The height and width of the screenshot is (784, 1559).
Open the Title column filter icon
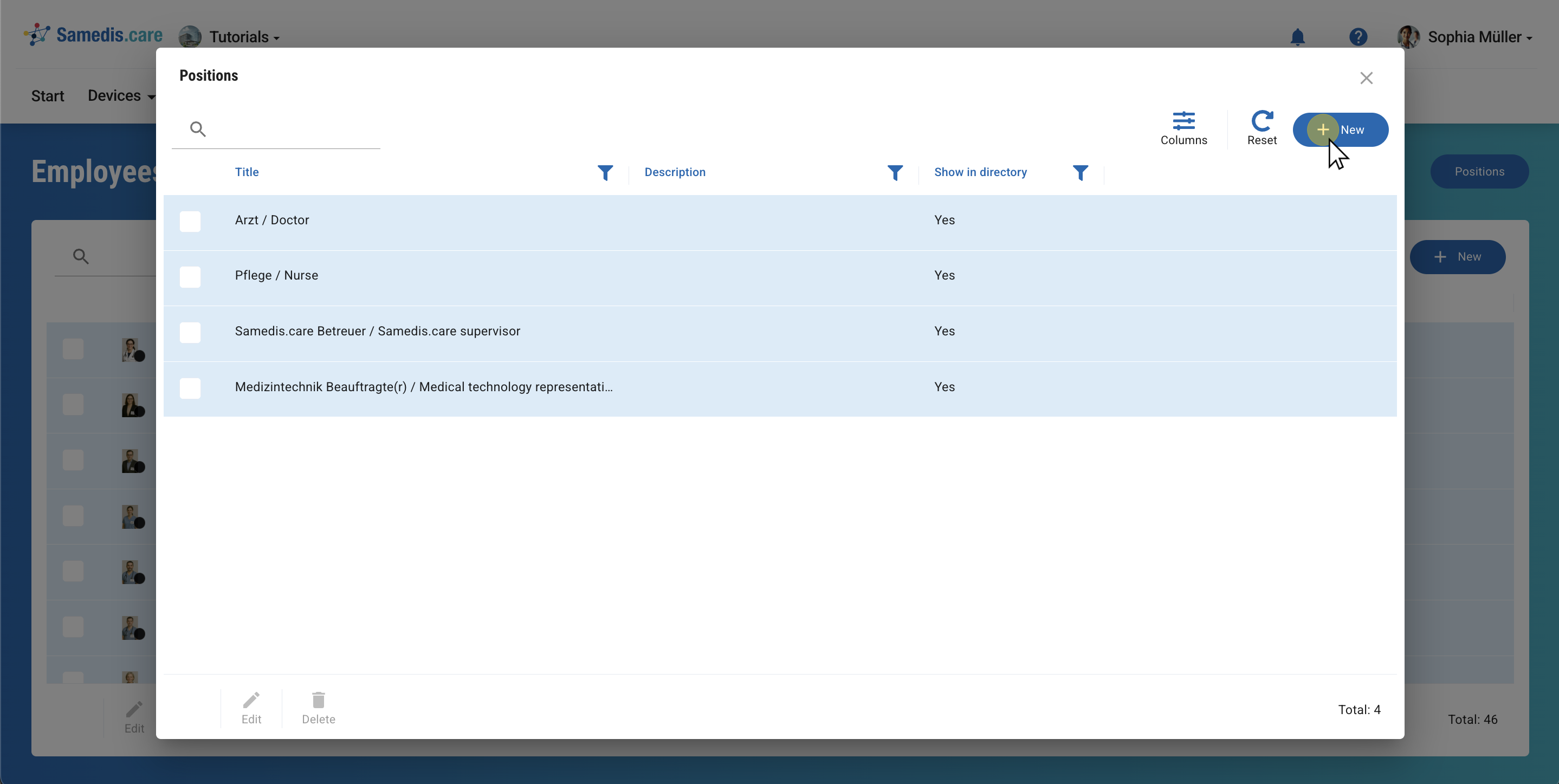(605, 173)
